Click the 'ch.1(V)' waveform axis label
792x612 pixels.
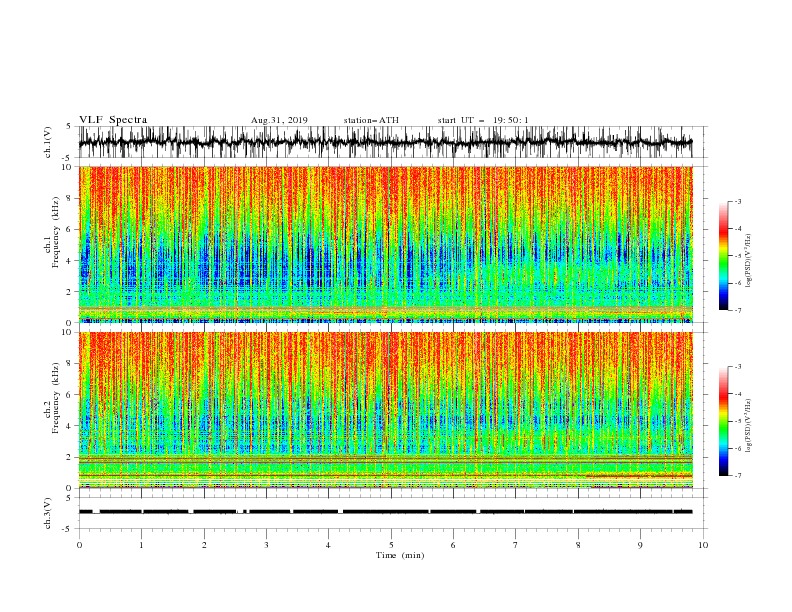click(48, 142)
